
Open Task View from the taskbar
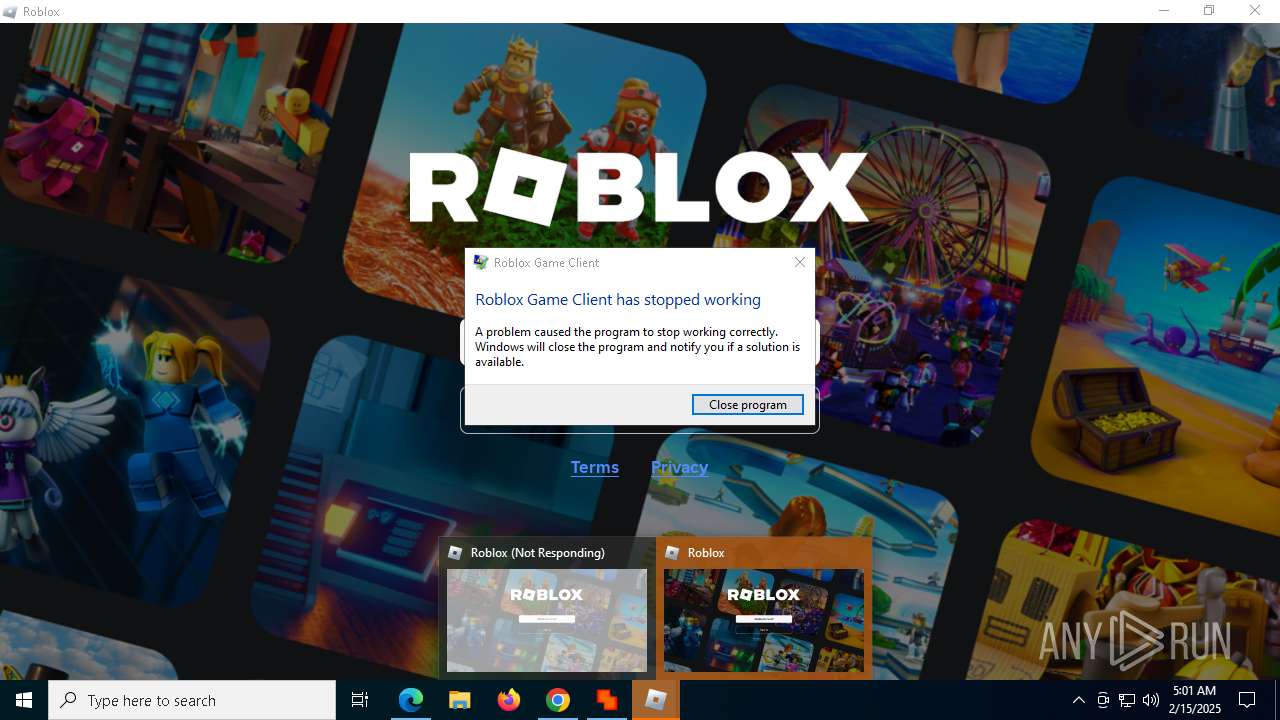click(x=360, y=700)
